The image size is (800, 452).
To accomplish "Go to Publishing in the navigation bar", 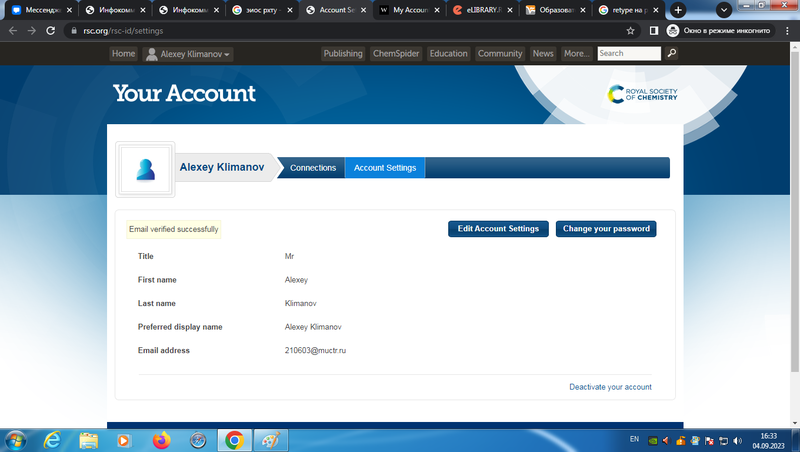I will click(343, 54).
